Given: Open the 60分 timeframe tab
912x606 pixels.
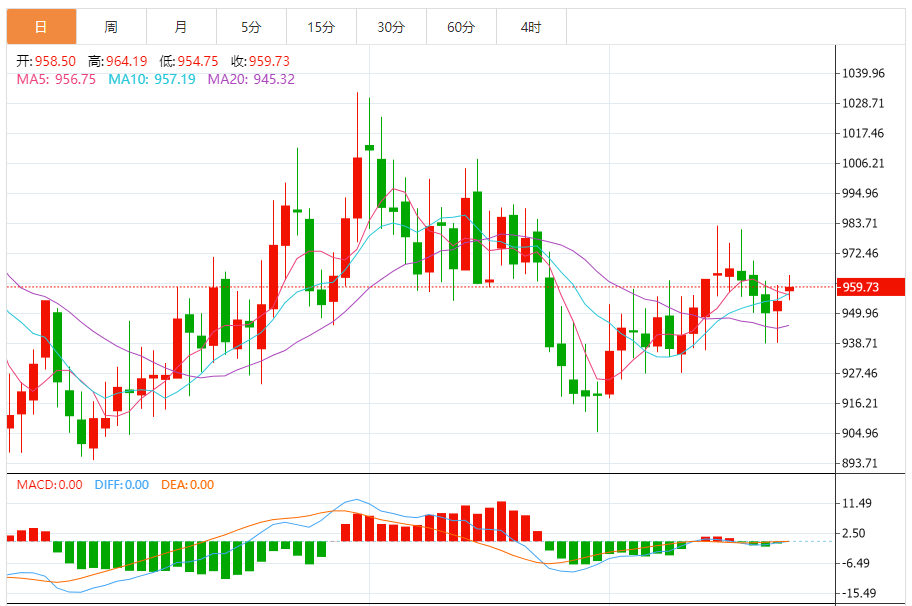Looking at the screenshot, I should point(461,27).
